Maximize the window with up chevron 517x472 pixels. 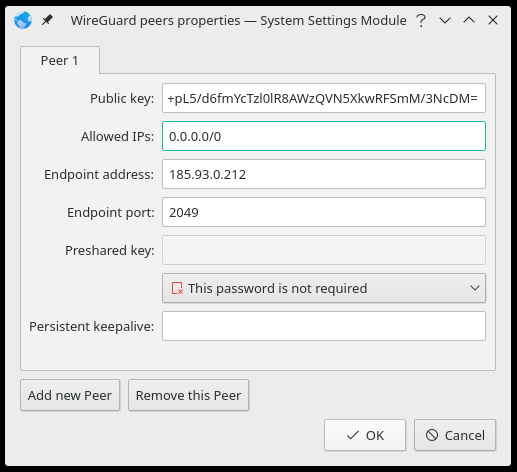tap(469, 20)
